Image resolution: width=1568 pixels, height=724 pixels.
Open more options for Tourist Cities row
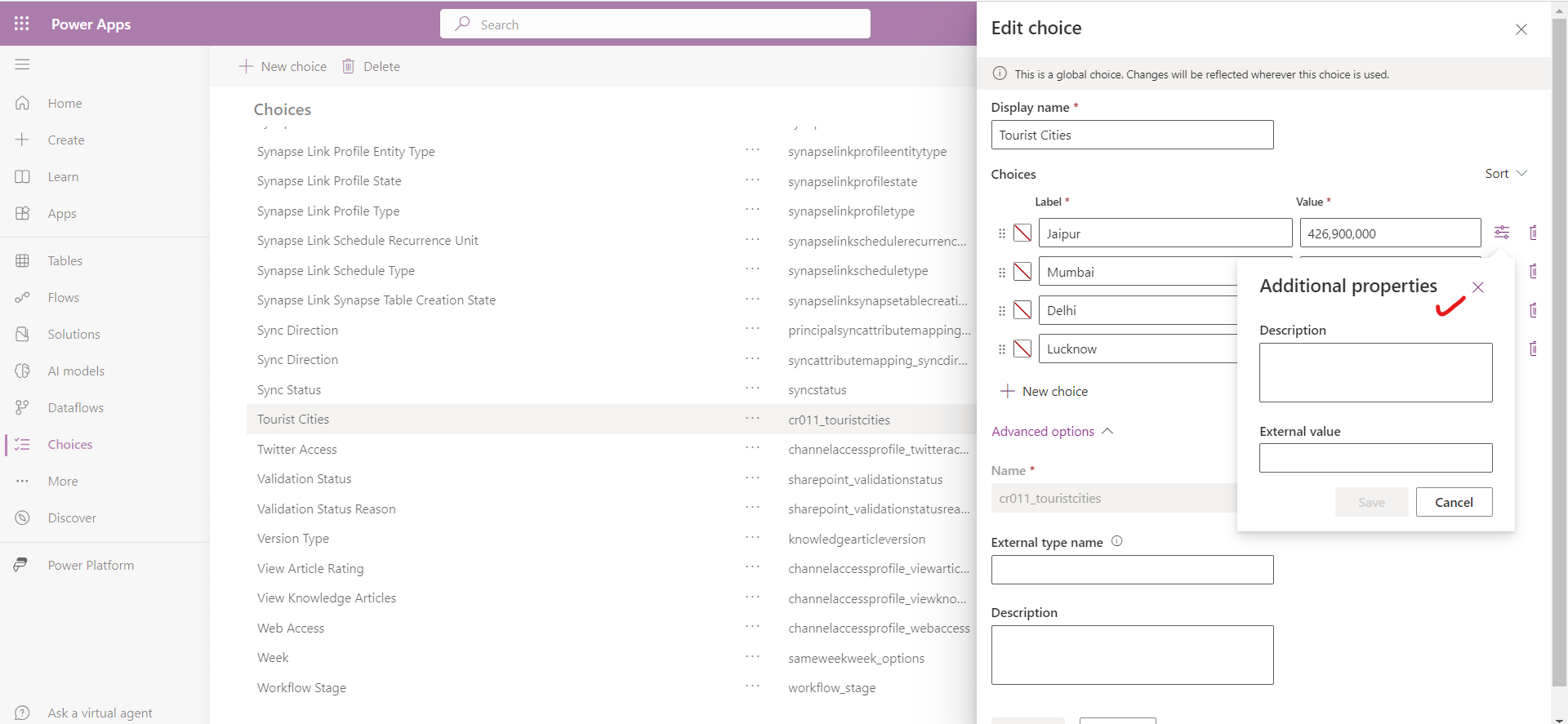[752, 419]
